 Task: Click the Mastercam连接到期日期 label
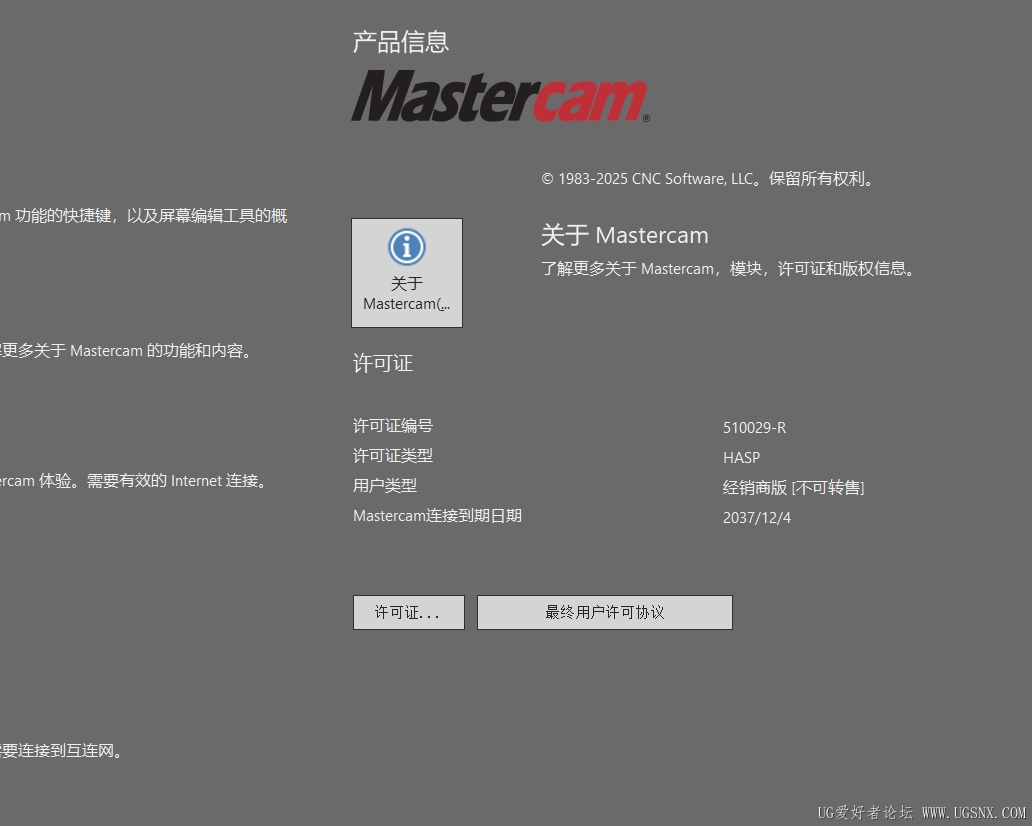point(438,516)
